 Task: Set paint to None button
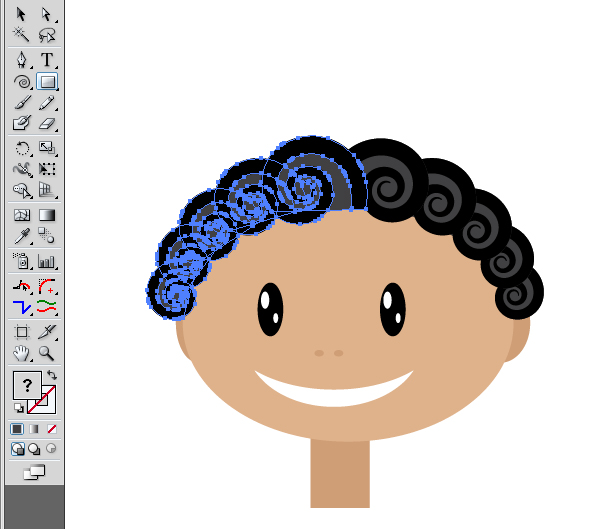[52, 429]
